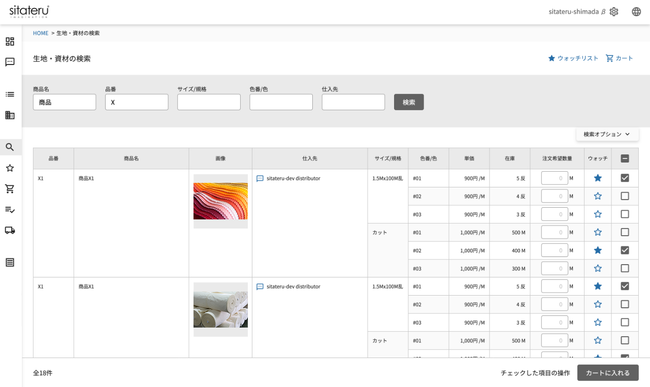Focus the 仕入先 input field

353,102
